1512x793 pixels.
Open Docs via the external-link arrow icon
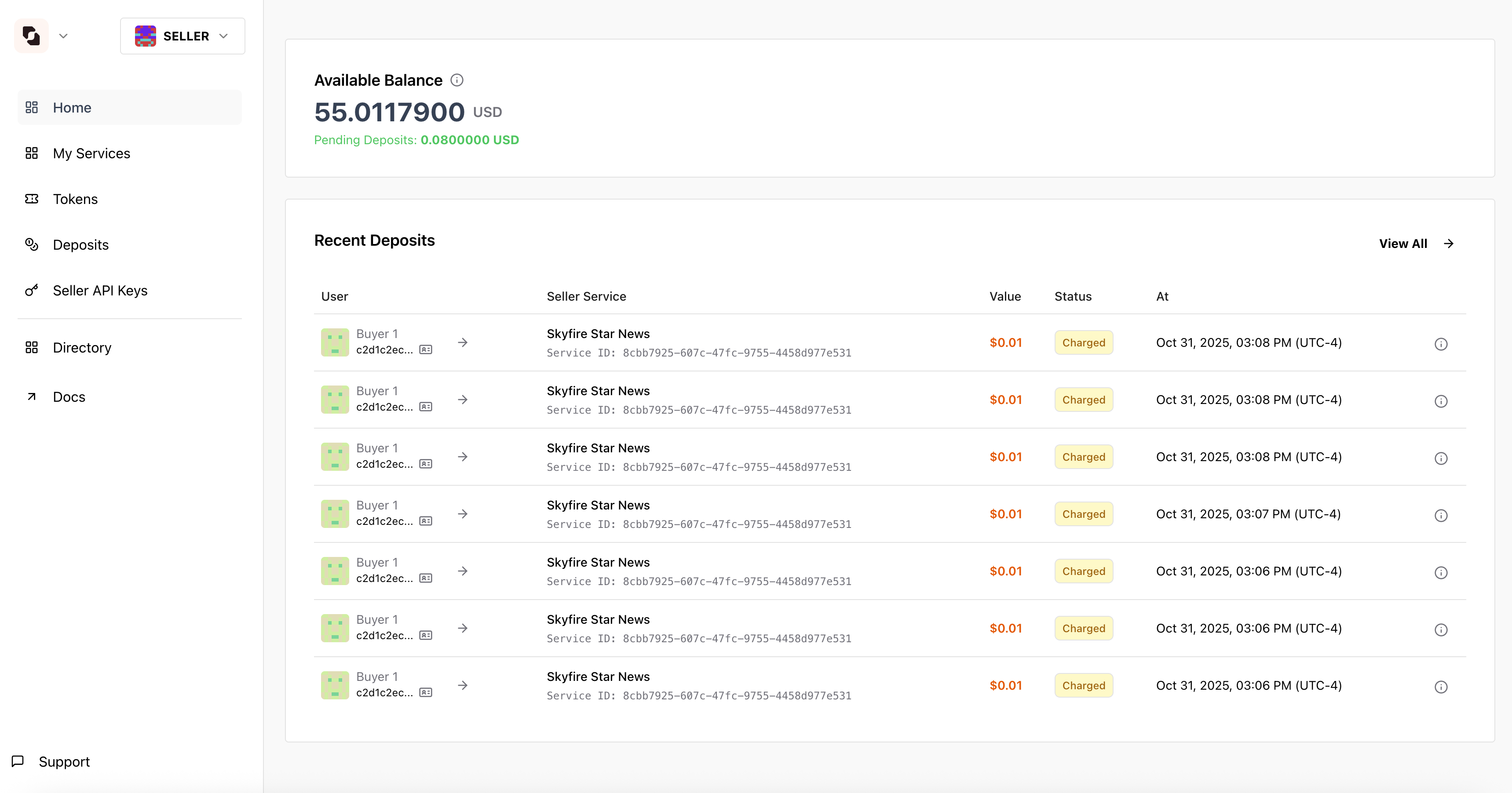32,396
